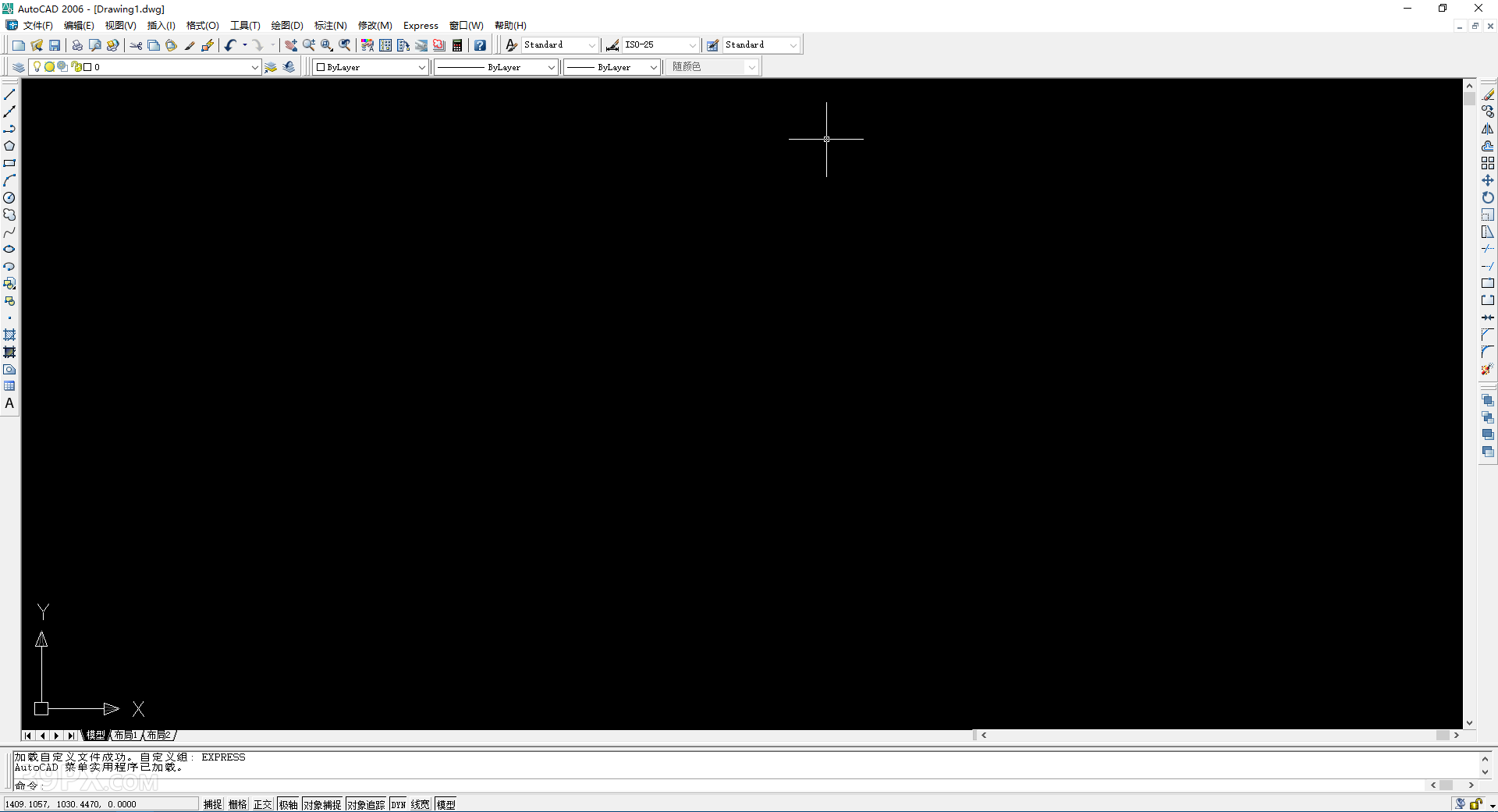Viewport: 1498px width, 812px height.
Task: Toggle 正交 ortho mode in status bar
Action: pos(262,803)
